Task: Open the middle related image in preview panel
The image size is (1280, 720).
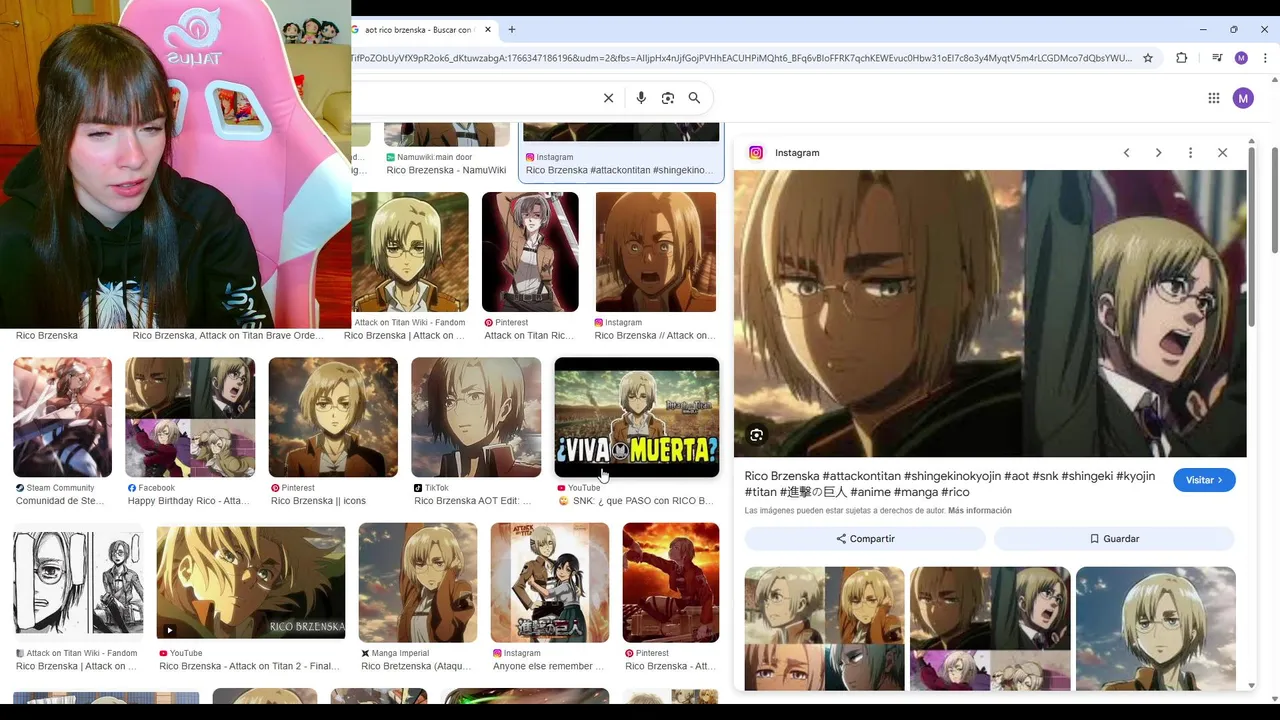Action: pyautogui.click(x=990, y=628)
